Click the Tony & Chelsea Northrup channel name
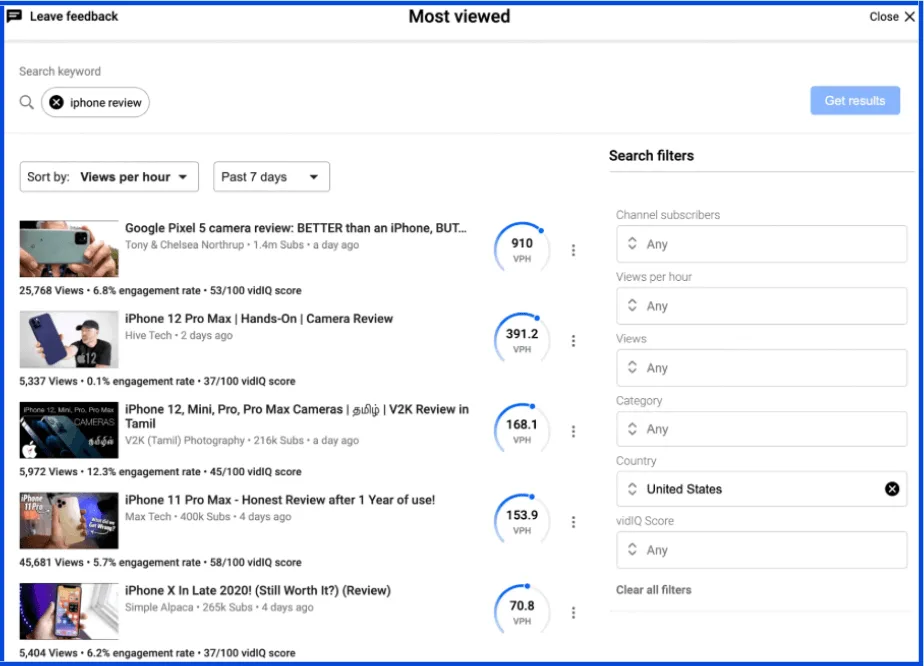Image resolution: width=924 pixels, height=666 pixels. click(x=184, y=245)
